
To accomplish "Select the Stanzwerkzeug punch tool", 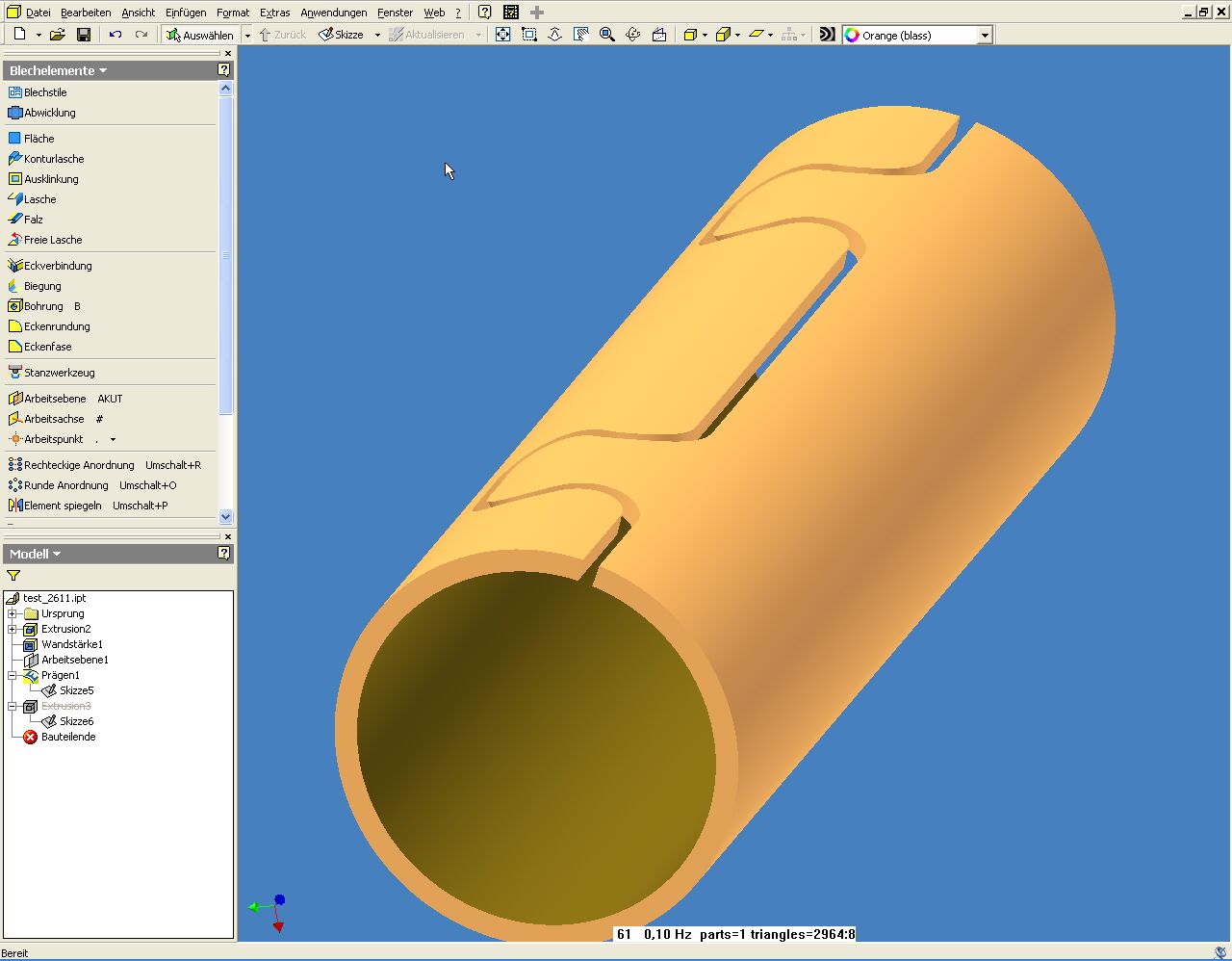I will [59, 373].
